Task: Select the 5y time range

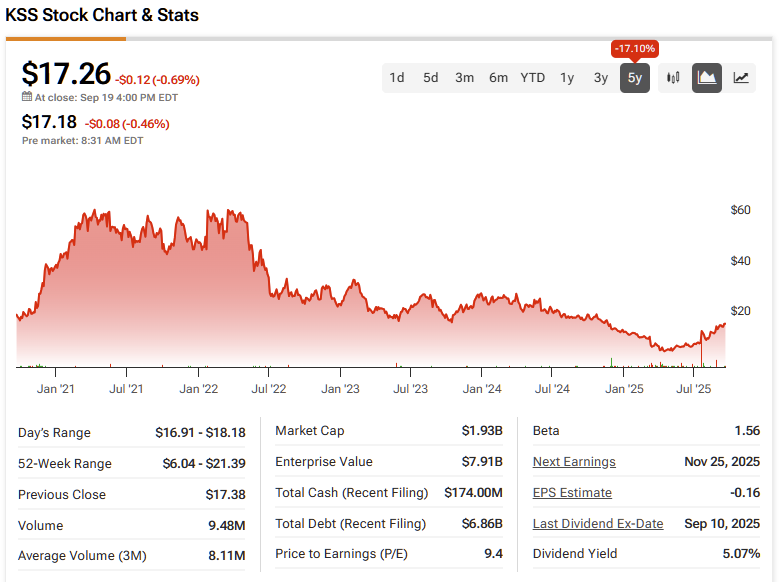Action: pyautogui.click(x=635, y=78)
